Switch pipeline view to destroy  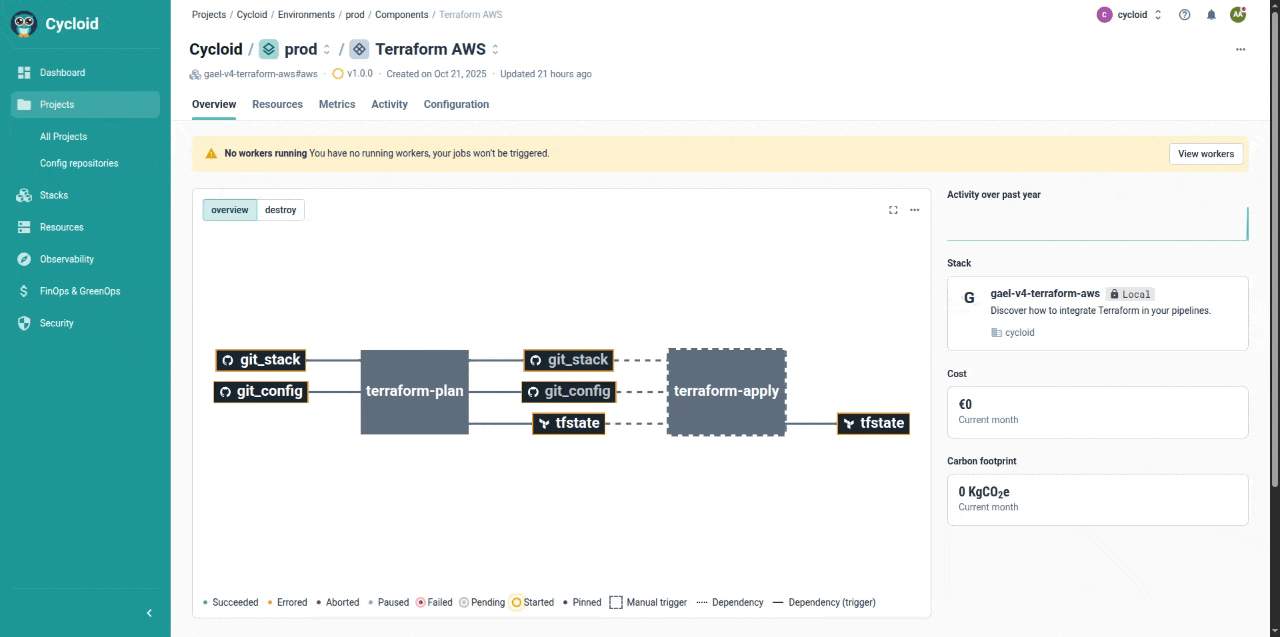tap(280, 210)
